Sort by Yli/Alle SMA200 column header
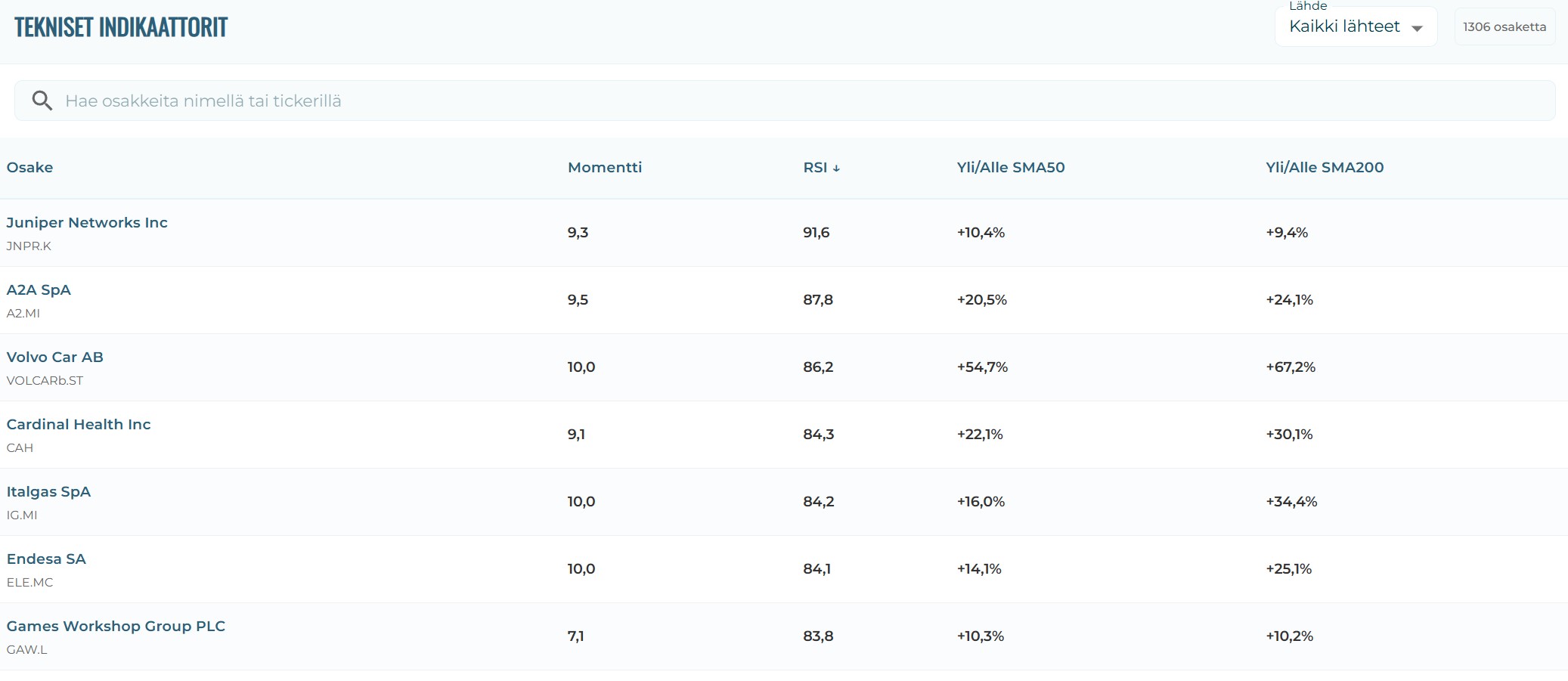The height and width of the screenshot is (681, 1568). pyautogui.click(x=1324, y=168)
